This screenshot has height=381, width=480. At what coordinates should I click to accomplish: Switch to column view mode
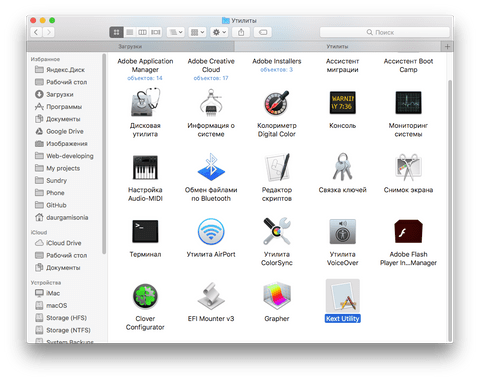click(x=142, y=32)
